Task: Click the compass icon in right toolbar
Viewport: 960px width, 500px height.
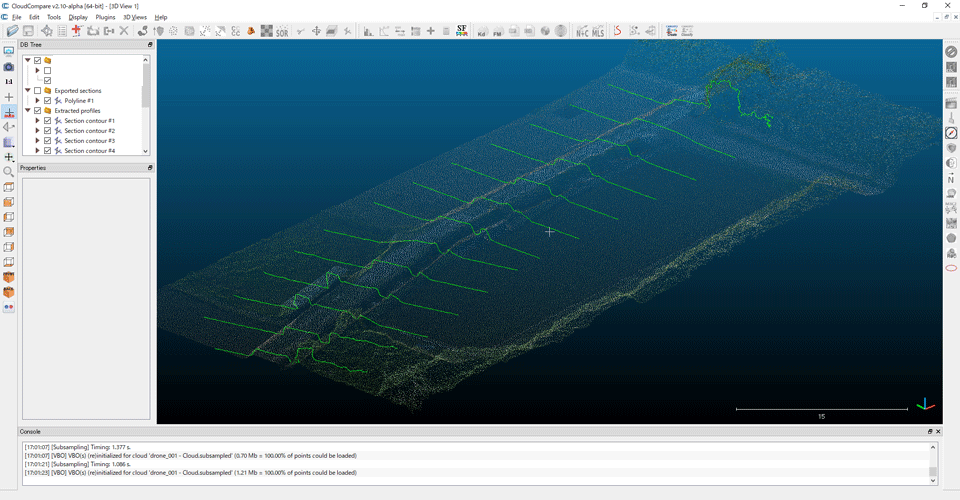Action: point(951,133)
